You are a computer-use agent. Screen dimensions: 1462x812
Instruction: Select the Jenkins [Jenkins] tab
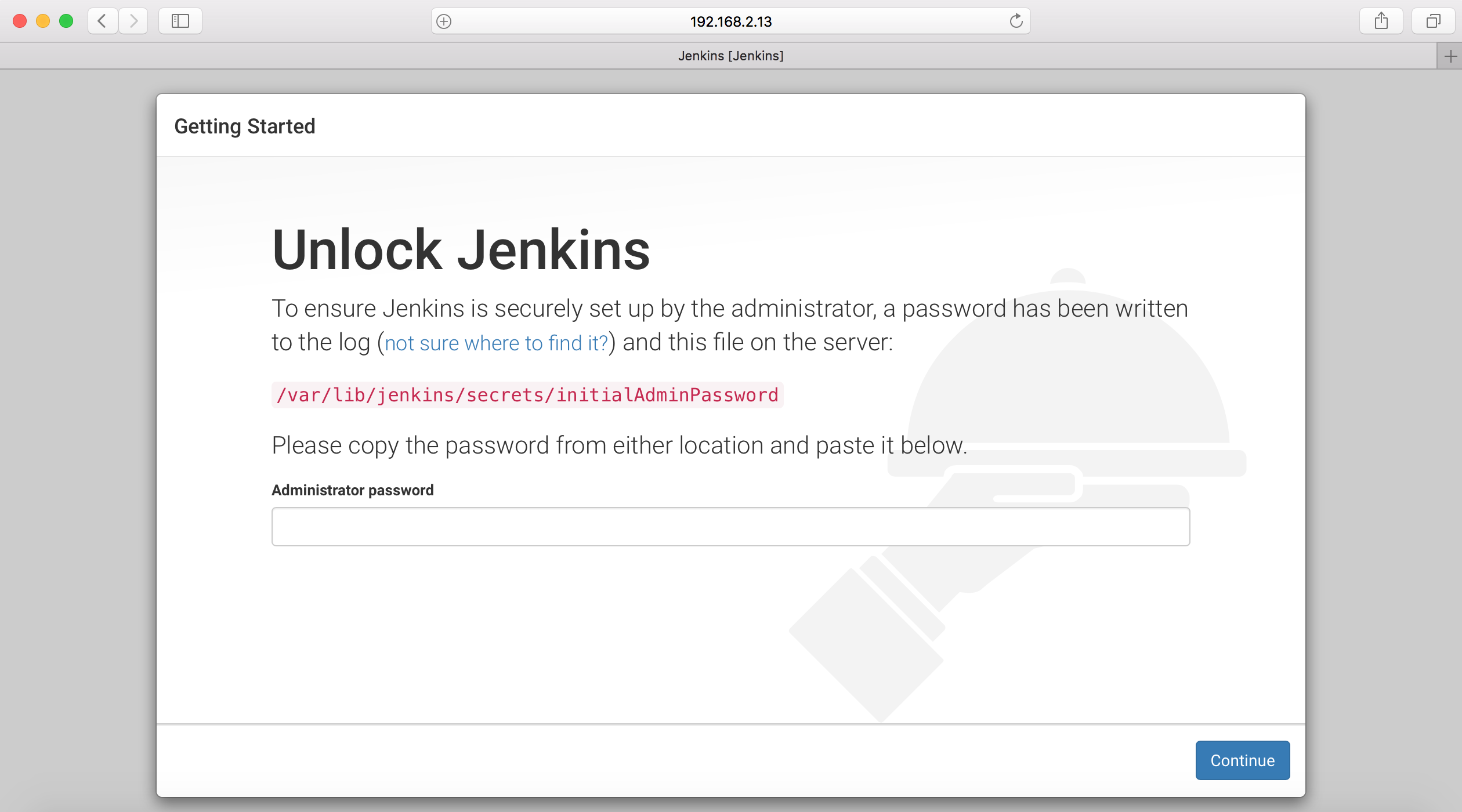point(718,56)
